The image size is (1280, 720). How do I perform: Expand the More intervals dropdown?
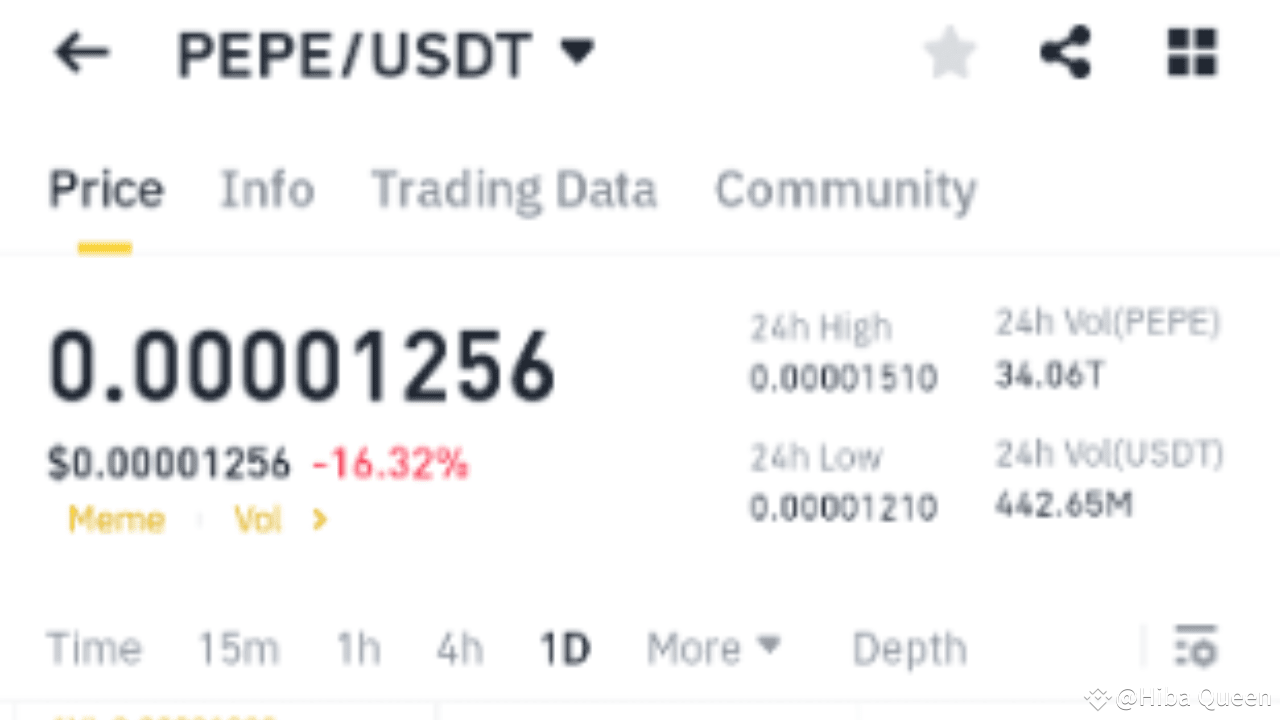click(712, 648)
